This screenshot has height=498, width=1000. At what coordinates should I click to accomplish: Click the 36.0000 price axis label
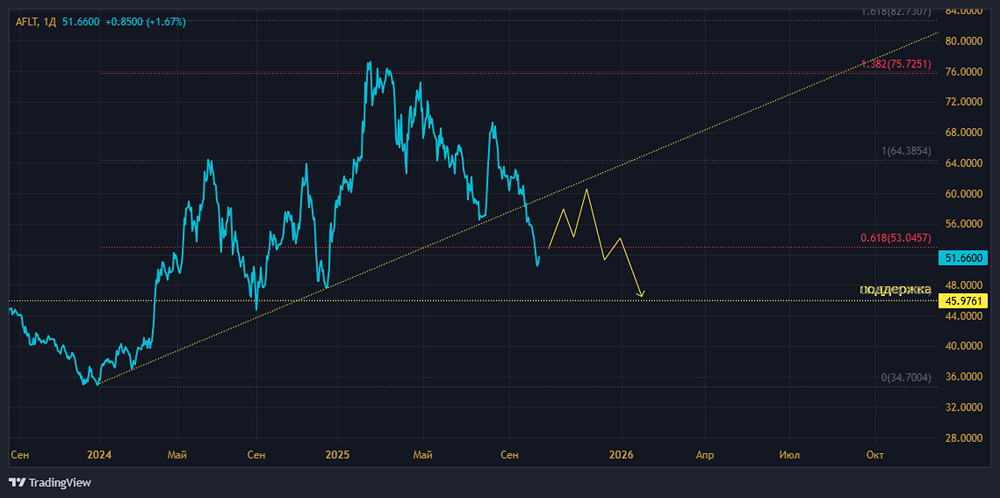tap(966, 376)
